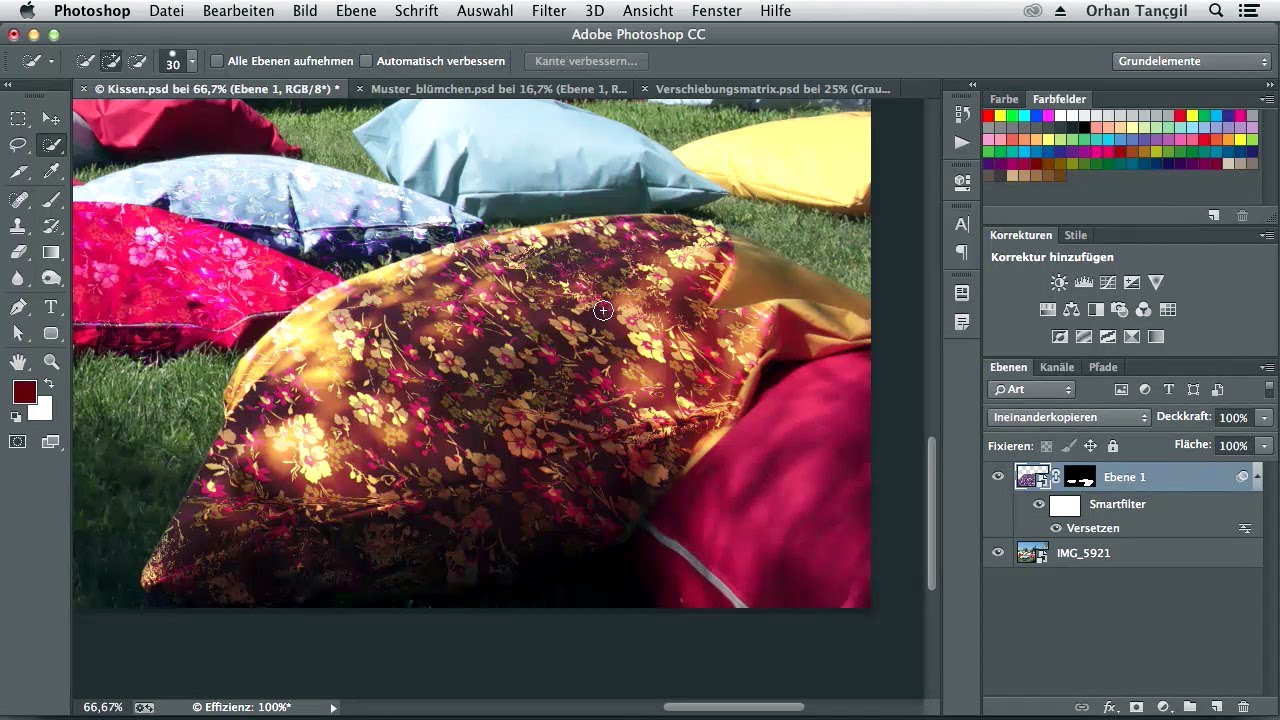Add a Color Balance adjustment
The height and width of the screenshot is (720, 1280).
click(x=1072, y=310)
